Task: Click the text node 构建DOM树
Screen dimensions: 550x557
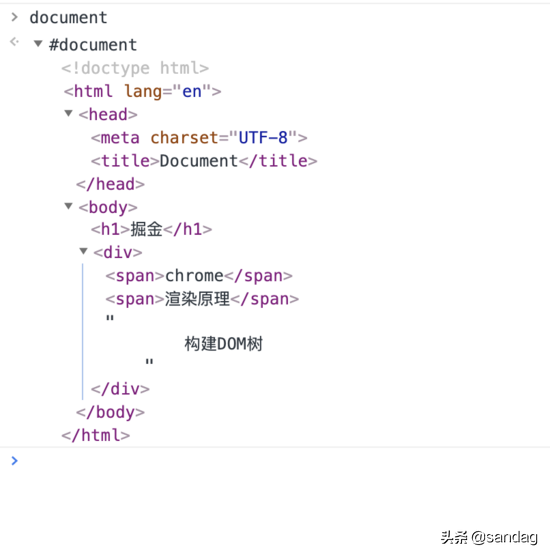Action: coord(223,344)
